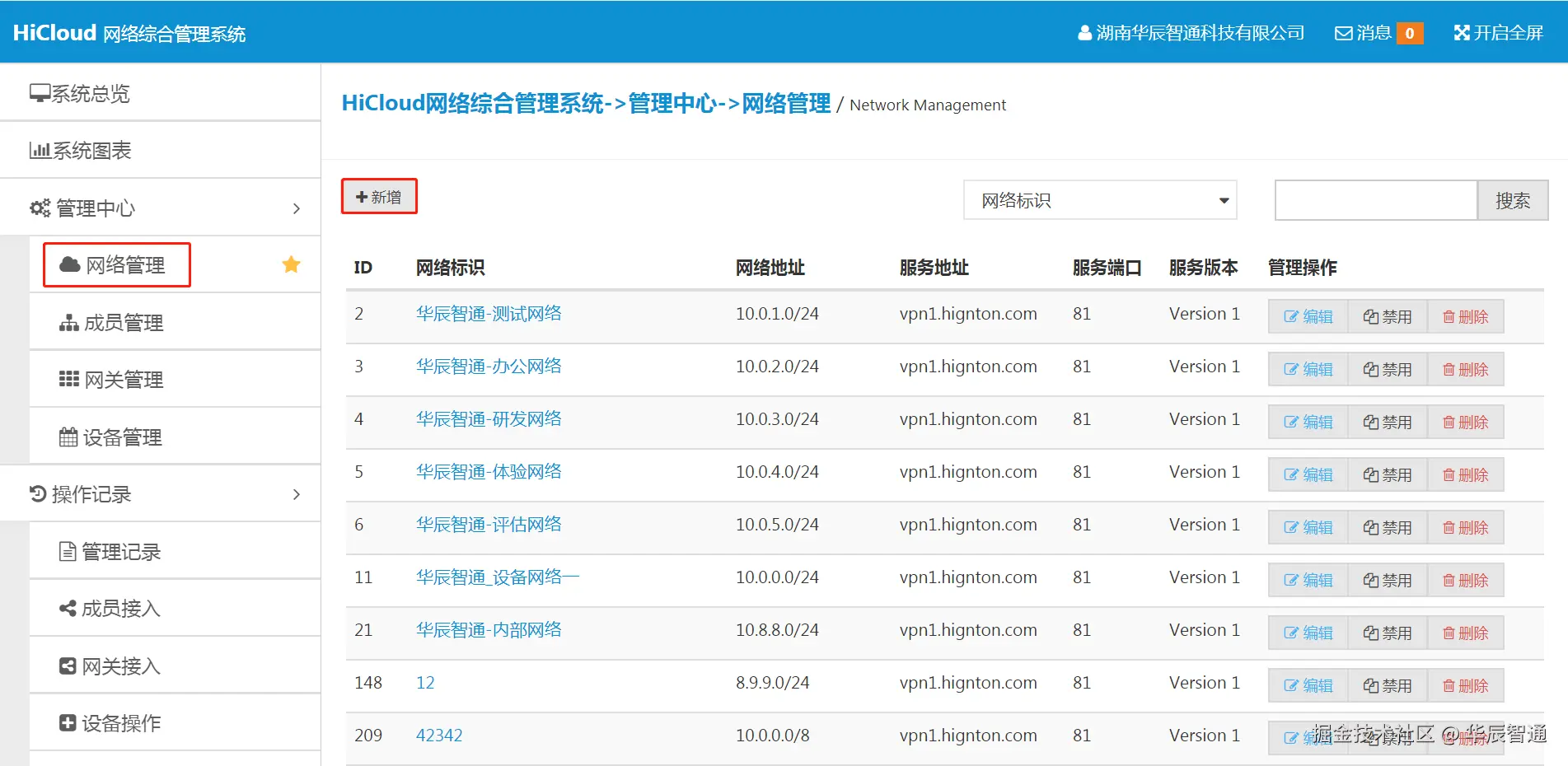Click 禁用 on the 华辰智通-内部网络 row
The height and width of the screenshot is (766, 1568).
coord(1387,632)
